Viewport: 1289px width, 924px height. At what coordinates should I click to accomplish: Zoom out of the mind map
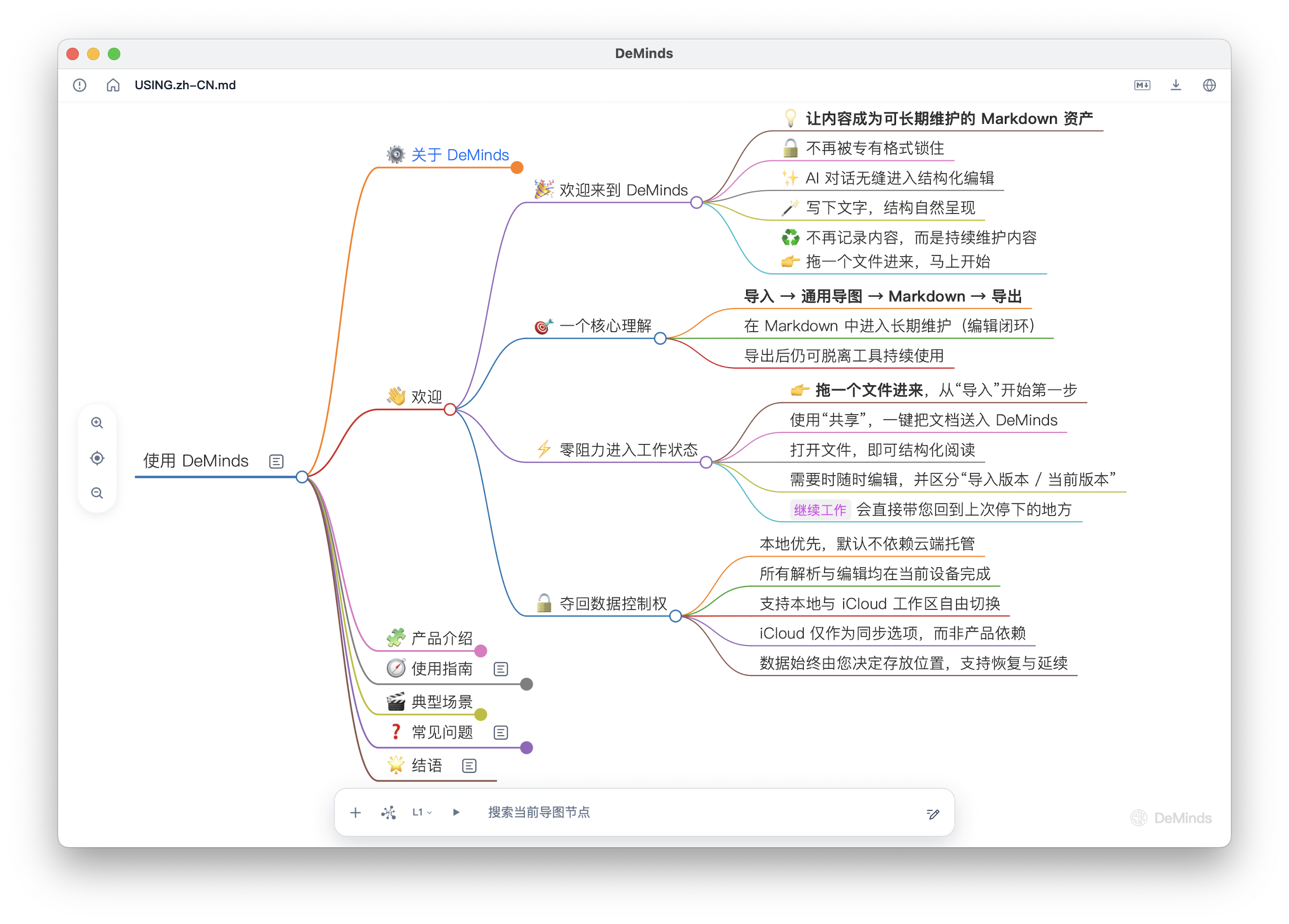coord(97,493)
